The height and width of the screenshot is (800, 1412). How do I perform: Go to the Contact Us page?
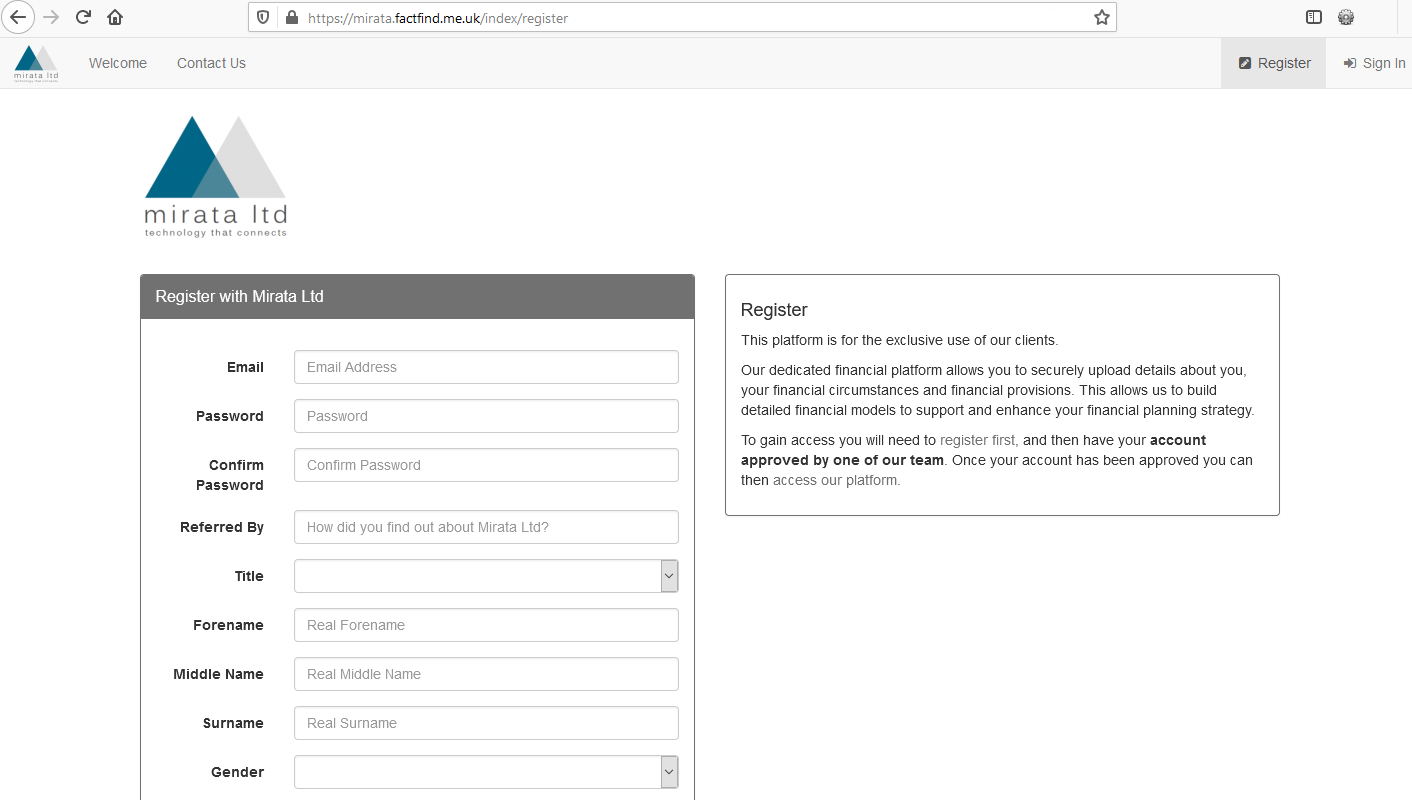coord(211,63)
